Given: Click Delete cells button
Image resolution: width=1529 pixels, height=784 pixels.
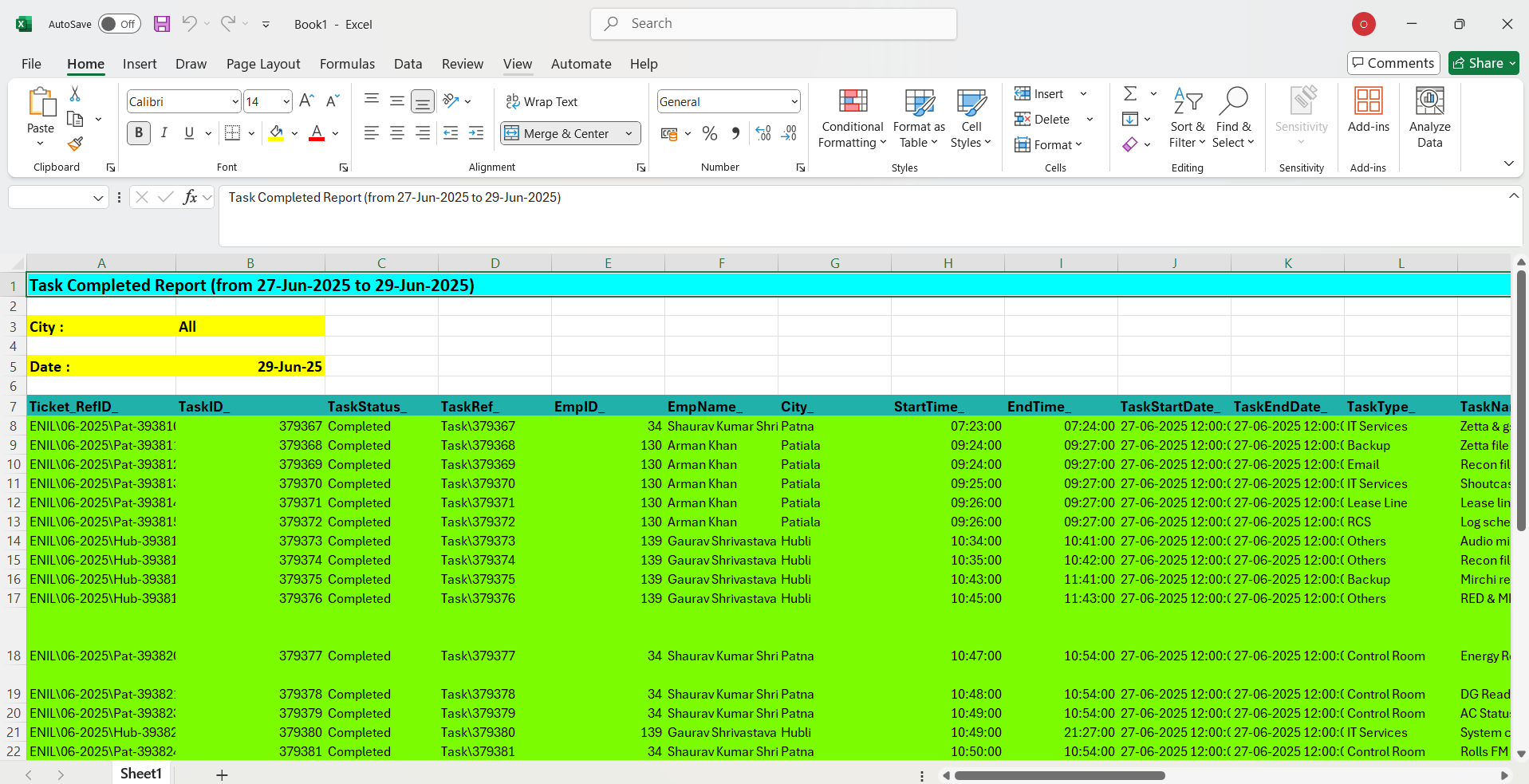Looking at the screenshot, I should tap(1042, 119).
